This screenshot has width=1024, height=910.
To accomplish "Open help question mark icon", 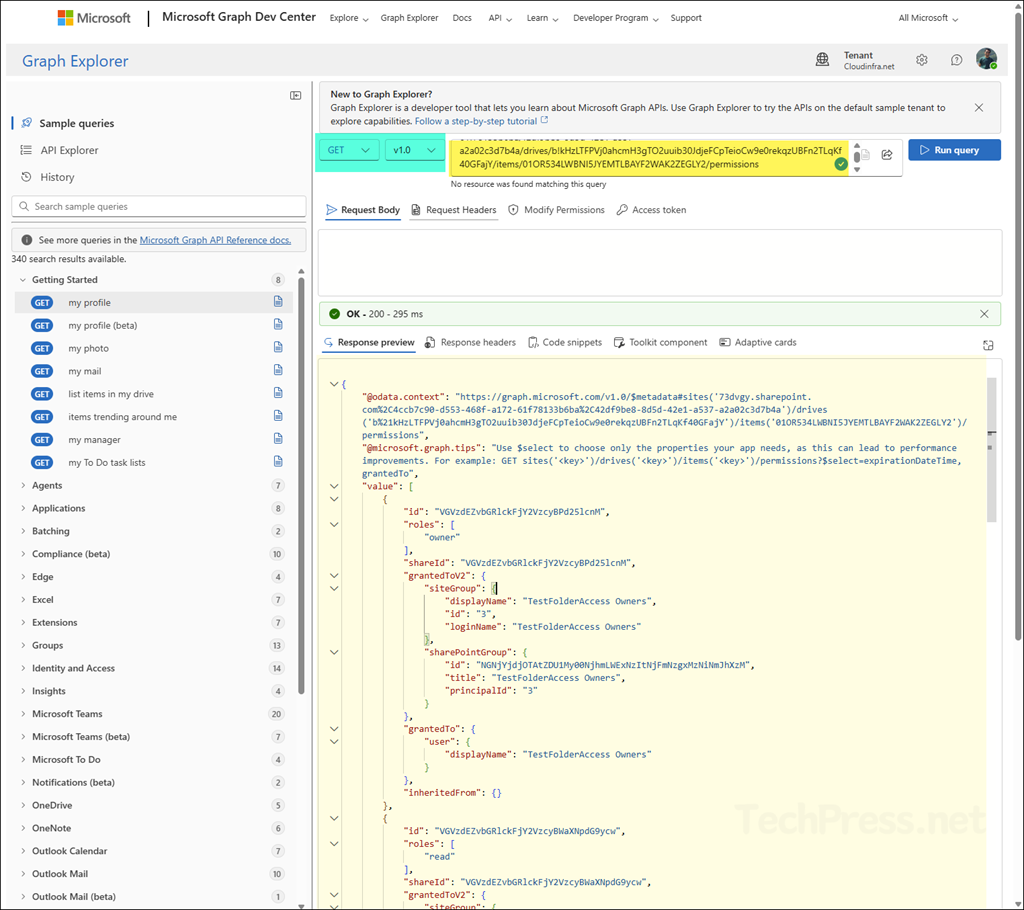I will pyautogui.click(x=956, y=60).
